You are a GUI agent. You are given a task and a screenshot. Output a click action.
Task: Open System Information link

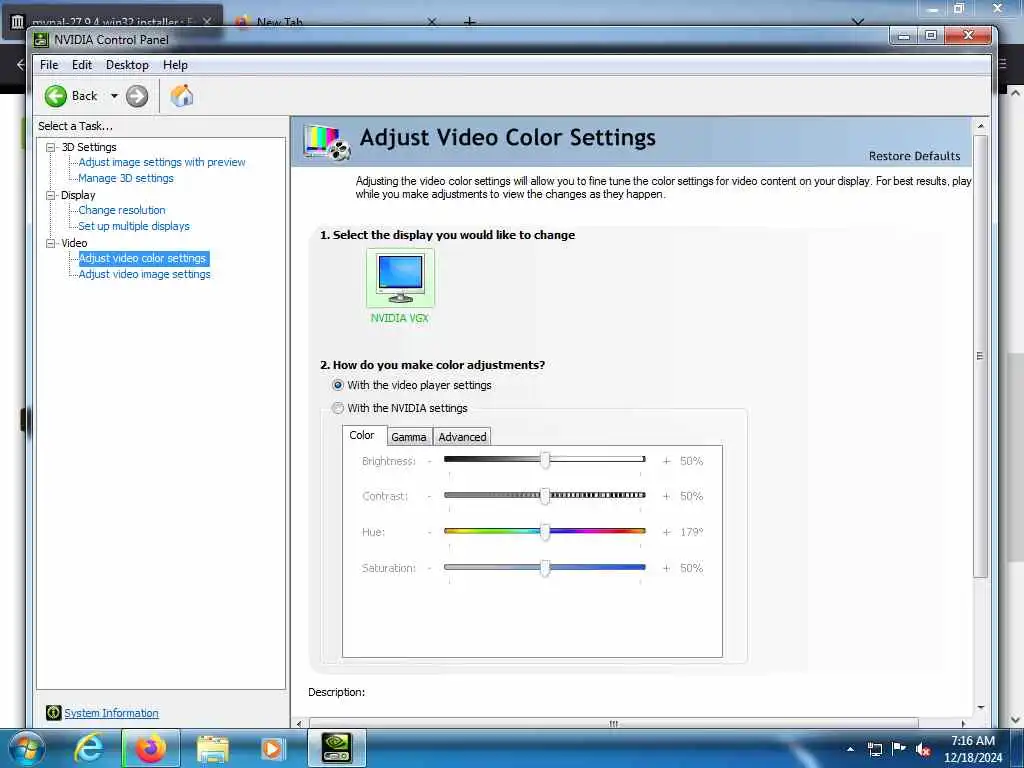click(x=111, y=713)
